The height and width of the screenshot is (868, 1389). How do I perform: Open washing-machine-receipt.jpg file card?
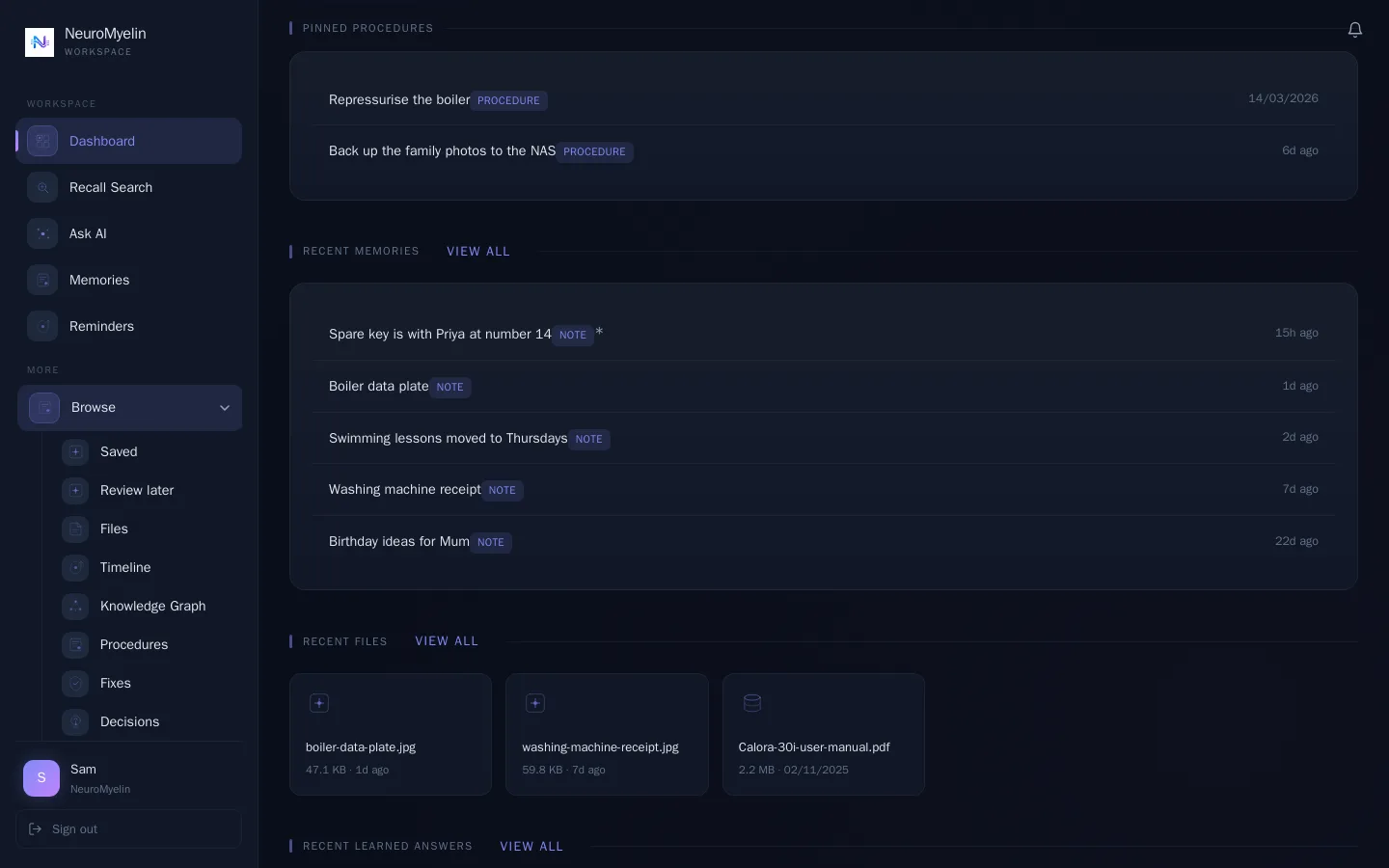click(607, 734)
